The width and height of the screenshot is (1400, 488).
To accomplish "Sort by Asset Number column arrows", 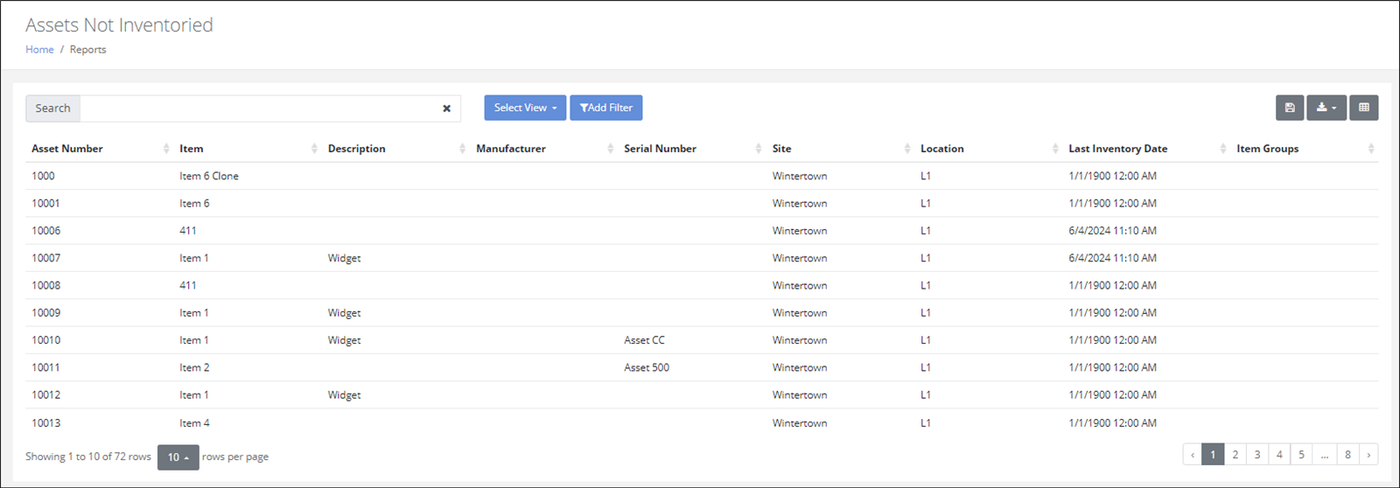I will (166, 149).
